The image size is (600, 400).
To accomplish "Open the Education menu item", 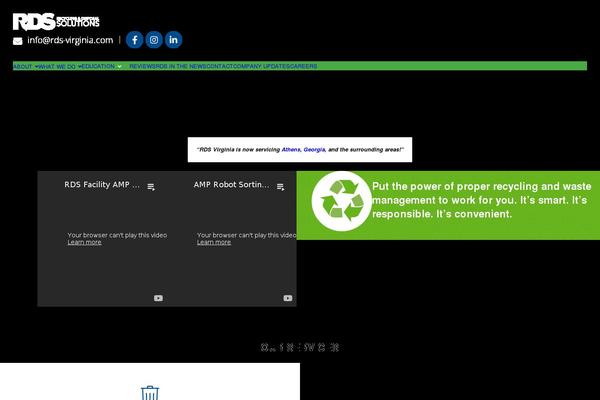I will pos(98,66).
